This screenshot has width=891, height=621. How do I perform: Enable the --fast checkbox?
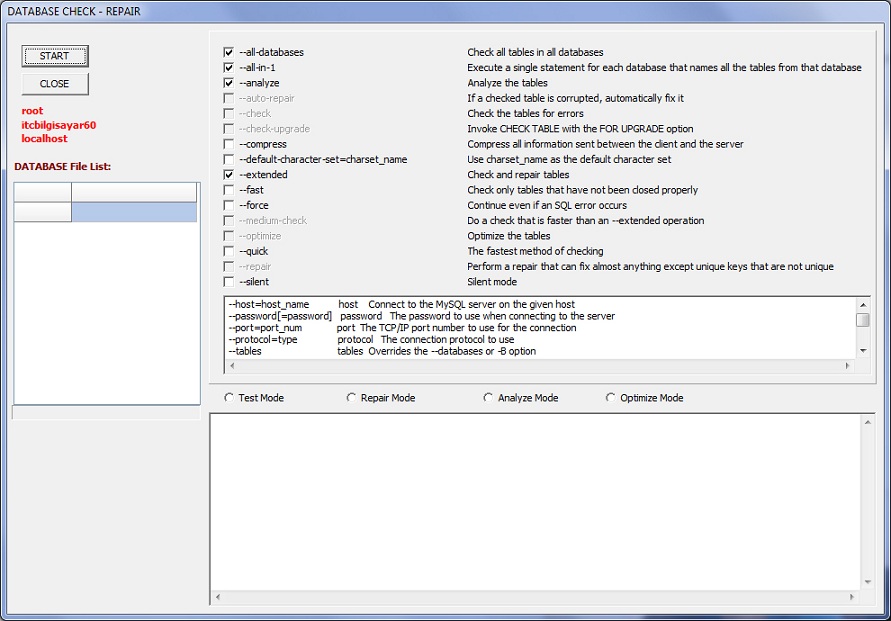[229, 190]
